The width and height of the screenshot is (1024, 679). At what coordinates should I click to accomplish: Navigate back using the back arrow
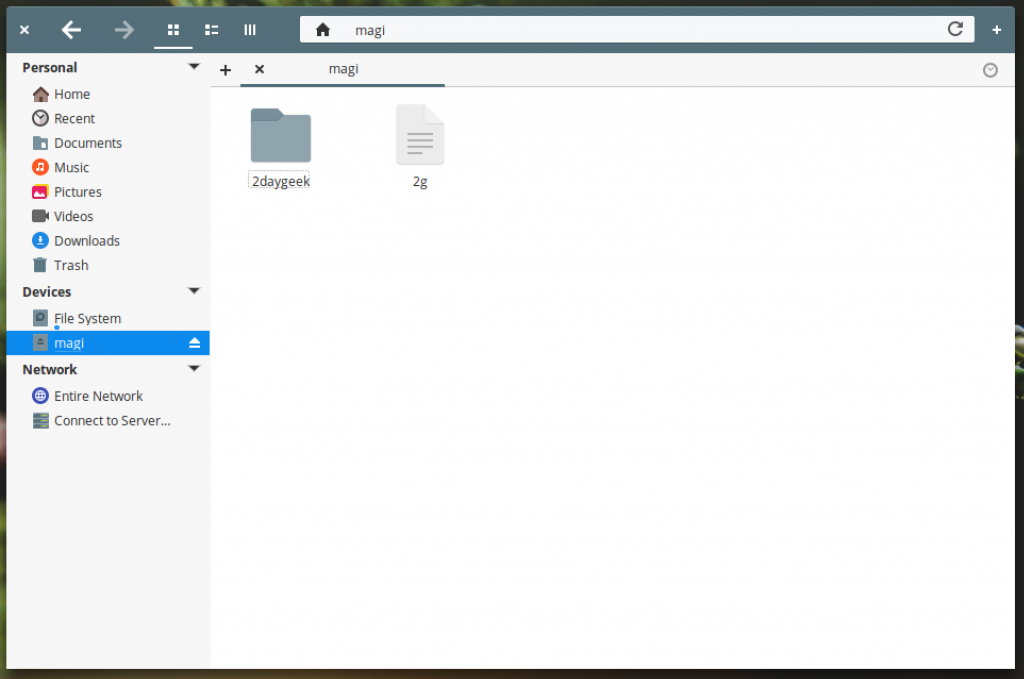click(71, 29)
